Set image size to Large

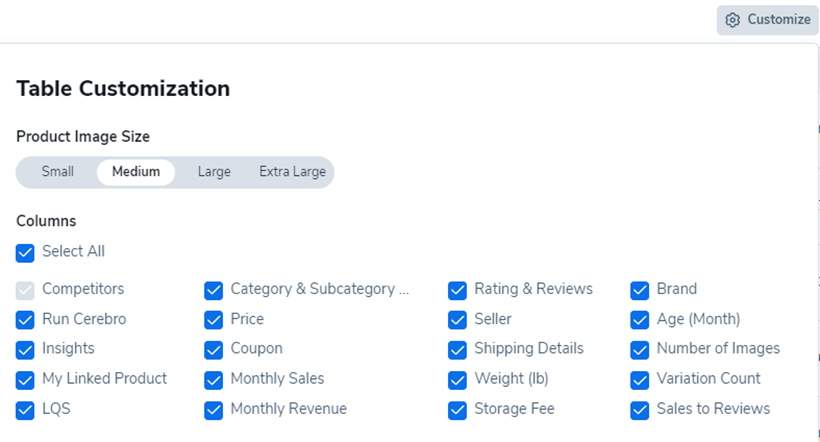[214, 172]
